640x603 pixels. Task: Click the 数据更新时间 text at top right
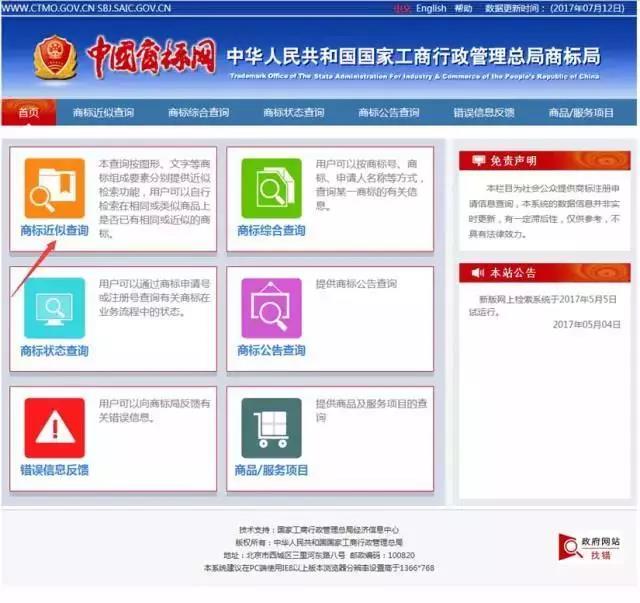coord(555,8)
